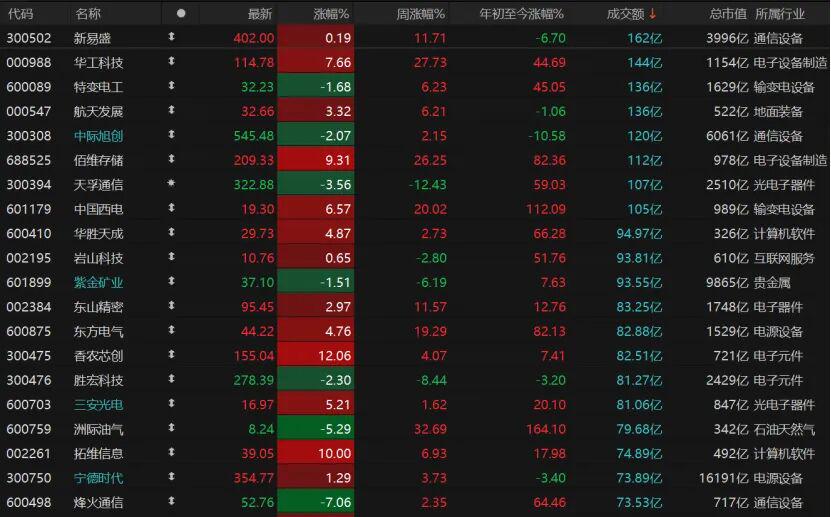Image resolution: width=831 pixels, height=517 pixels.
Task: Click the 周涨幅% column header
Action: [420, 14]
